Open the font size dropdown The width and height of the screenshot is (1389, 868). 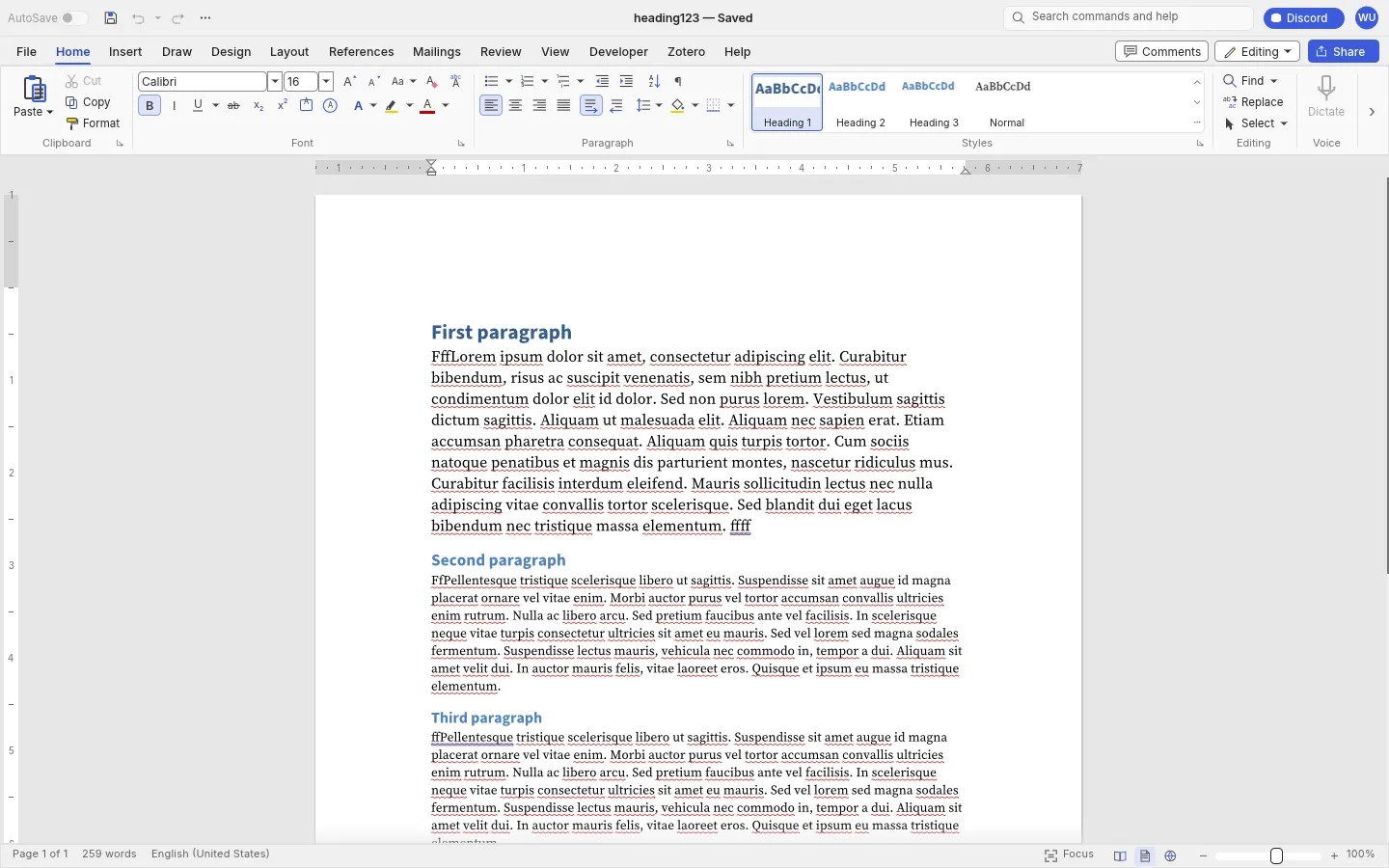click(x=326, y=82)
